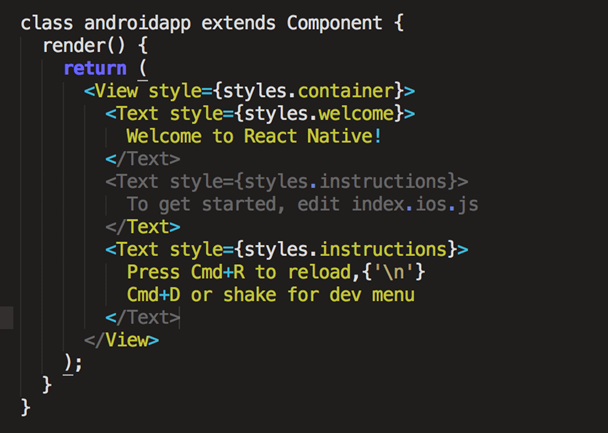Screen dimensions: 608x433
Task: Click the 'class' keyword
Action: 47,23
